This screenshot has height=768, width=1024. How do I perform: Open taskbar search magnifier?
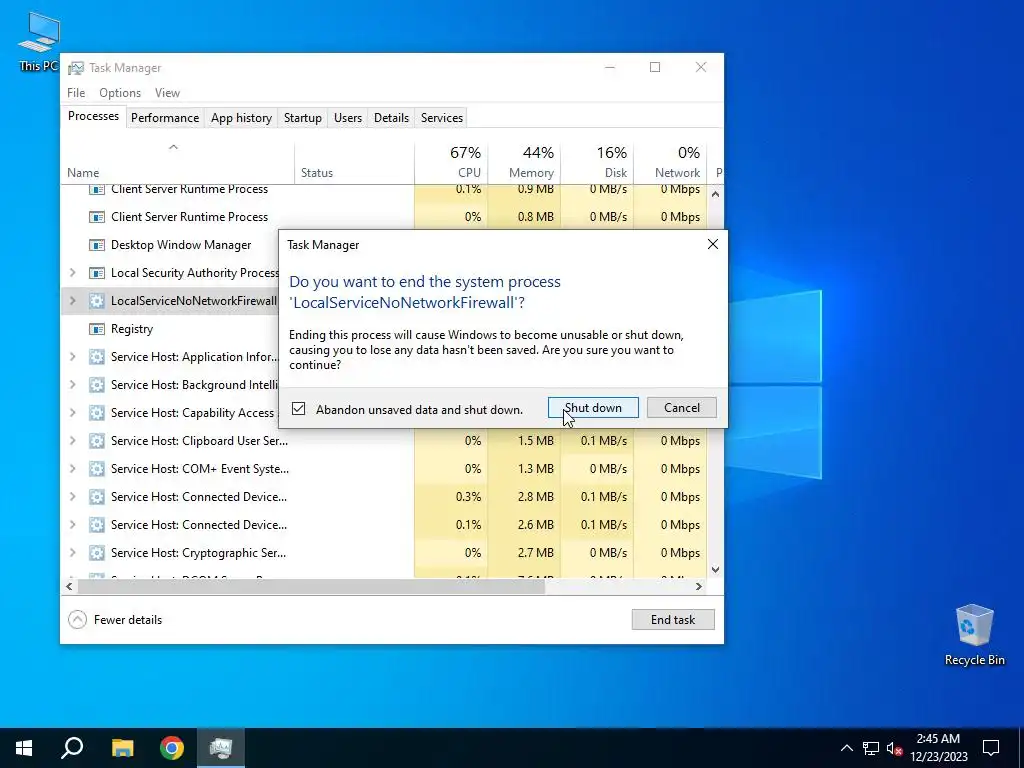point(72,748)
